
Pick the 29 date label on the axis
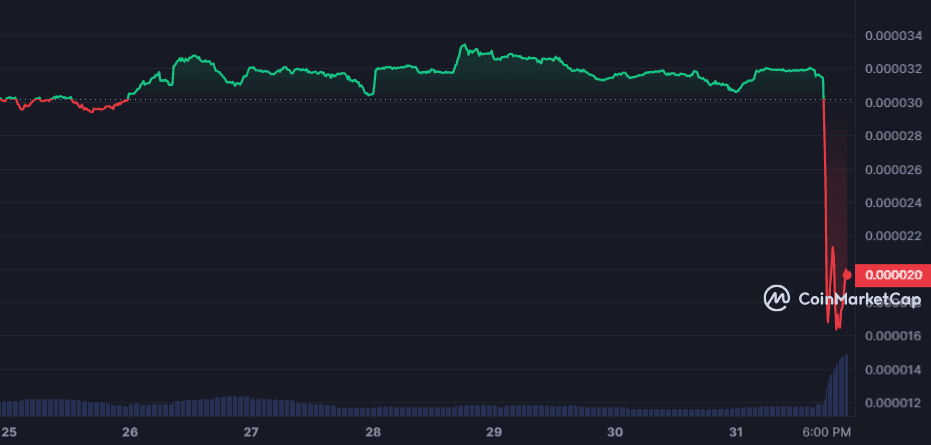(x=494, y=432)
